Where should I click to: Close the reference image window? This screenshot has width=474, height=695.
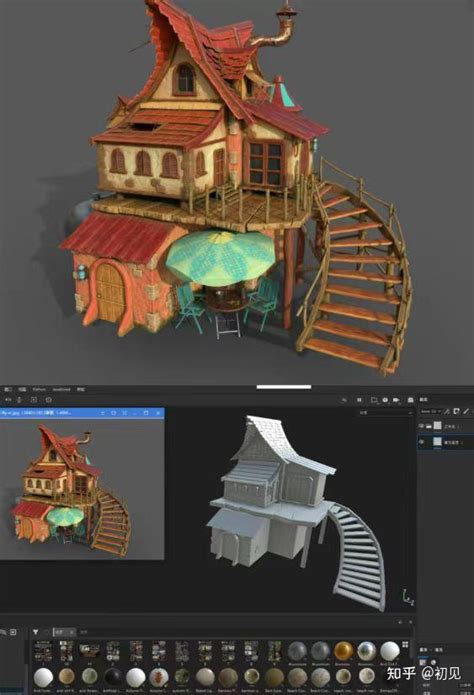[x=158, y=413]
